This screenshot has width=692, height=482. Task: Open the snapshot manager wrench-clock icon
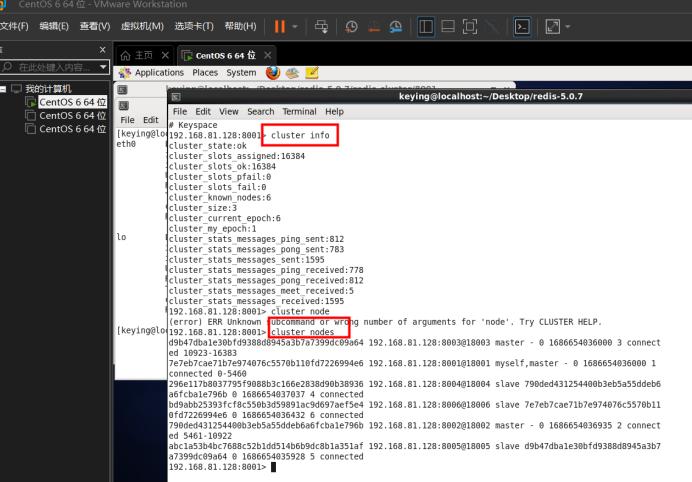[395, 26]
